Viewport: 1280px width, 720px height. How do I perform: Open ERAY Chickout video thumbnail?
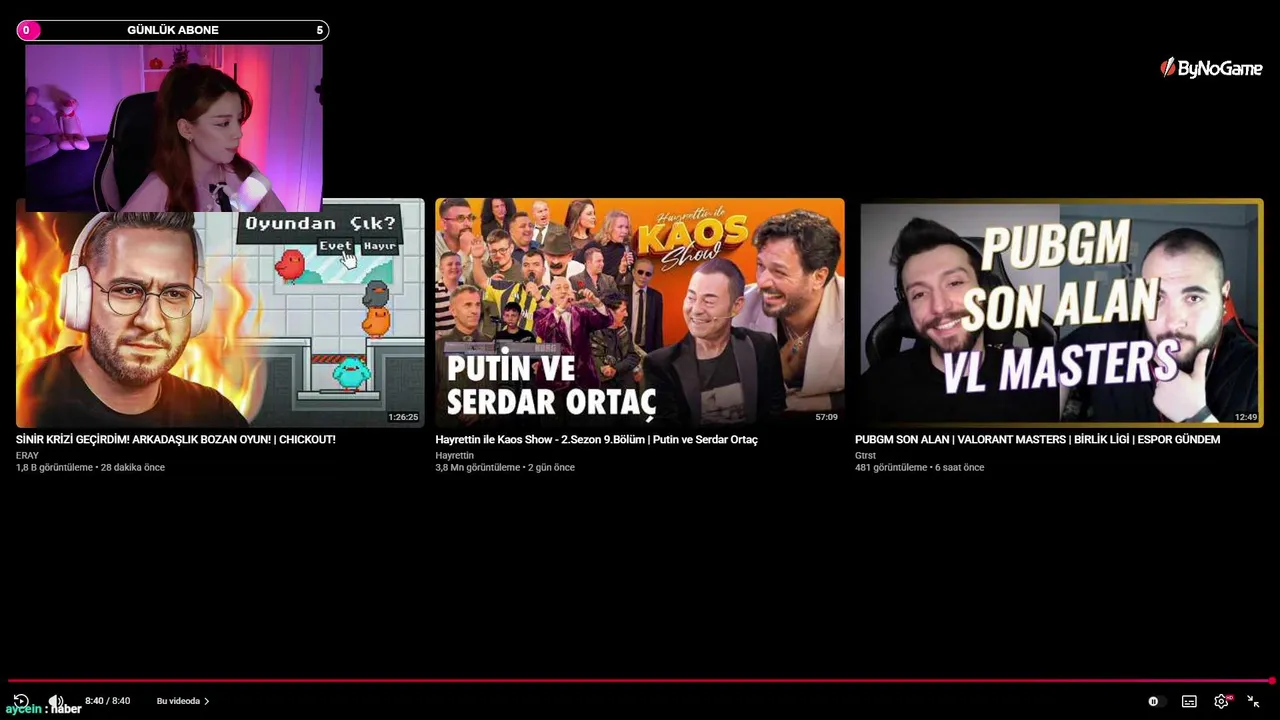[220, 313]
